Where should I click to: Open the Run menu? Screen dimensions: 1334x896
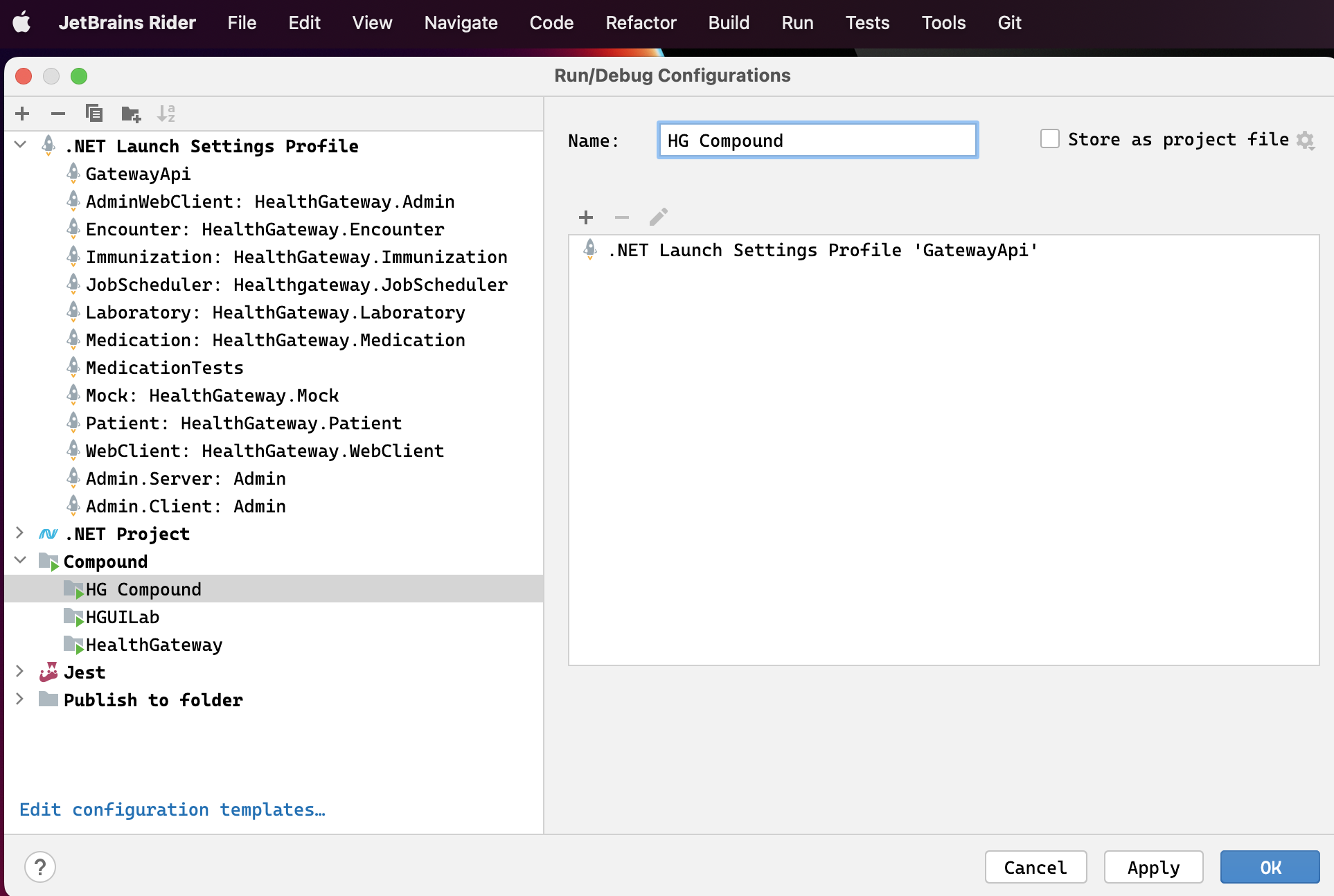coord(797,23)
